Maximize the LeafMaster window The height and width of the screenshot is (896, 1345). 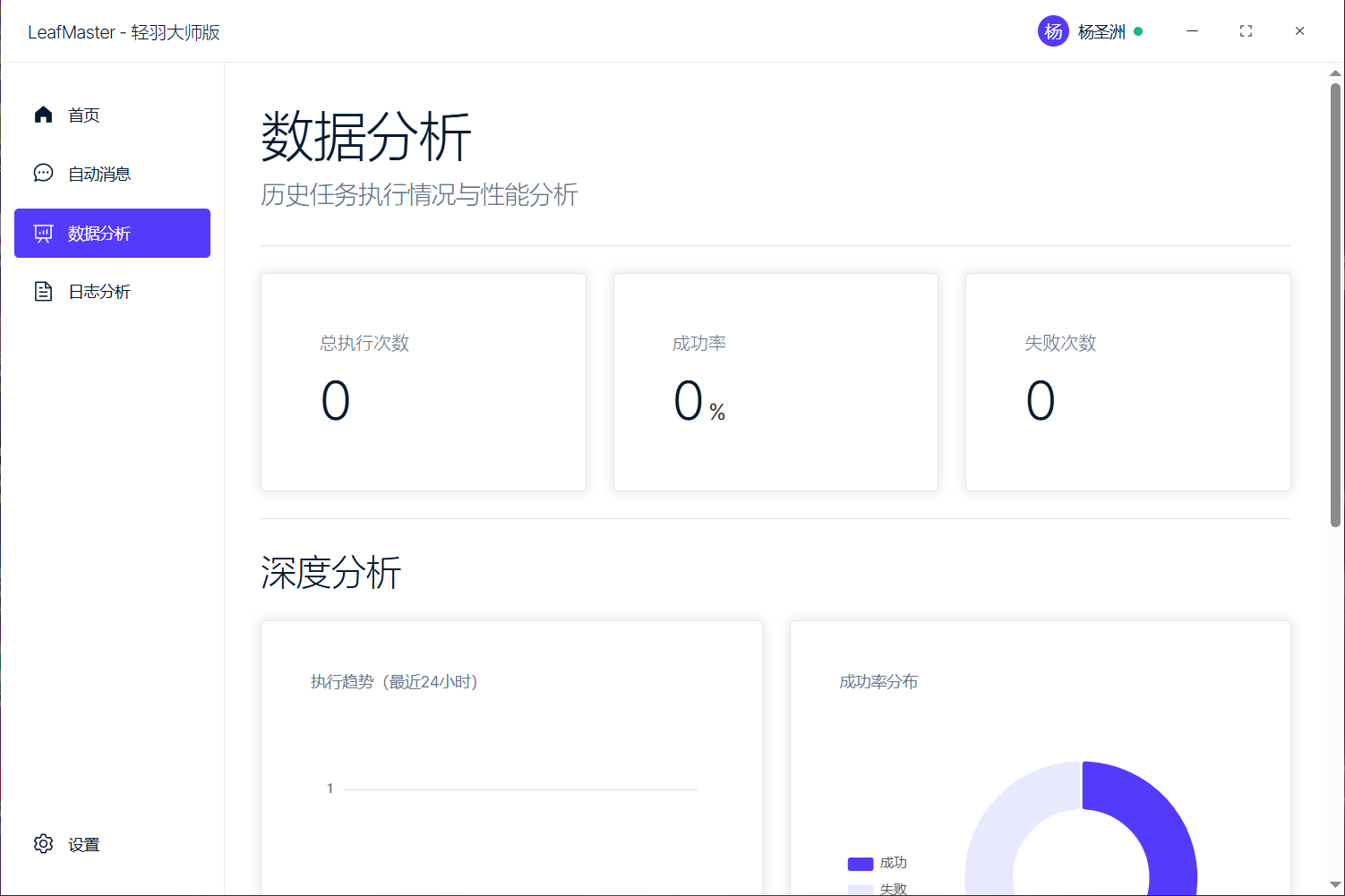tap(1246, 31)
